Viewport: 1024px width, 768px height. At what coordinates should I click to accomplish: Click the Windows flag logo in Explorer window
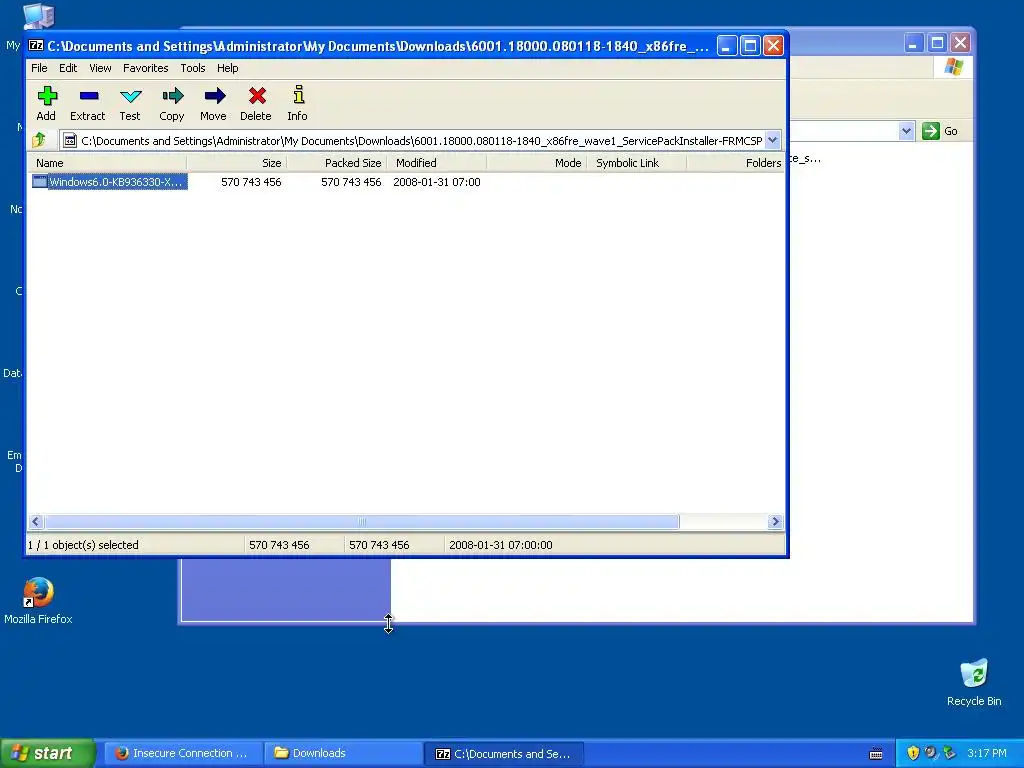click(x=953, y=66)
